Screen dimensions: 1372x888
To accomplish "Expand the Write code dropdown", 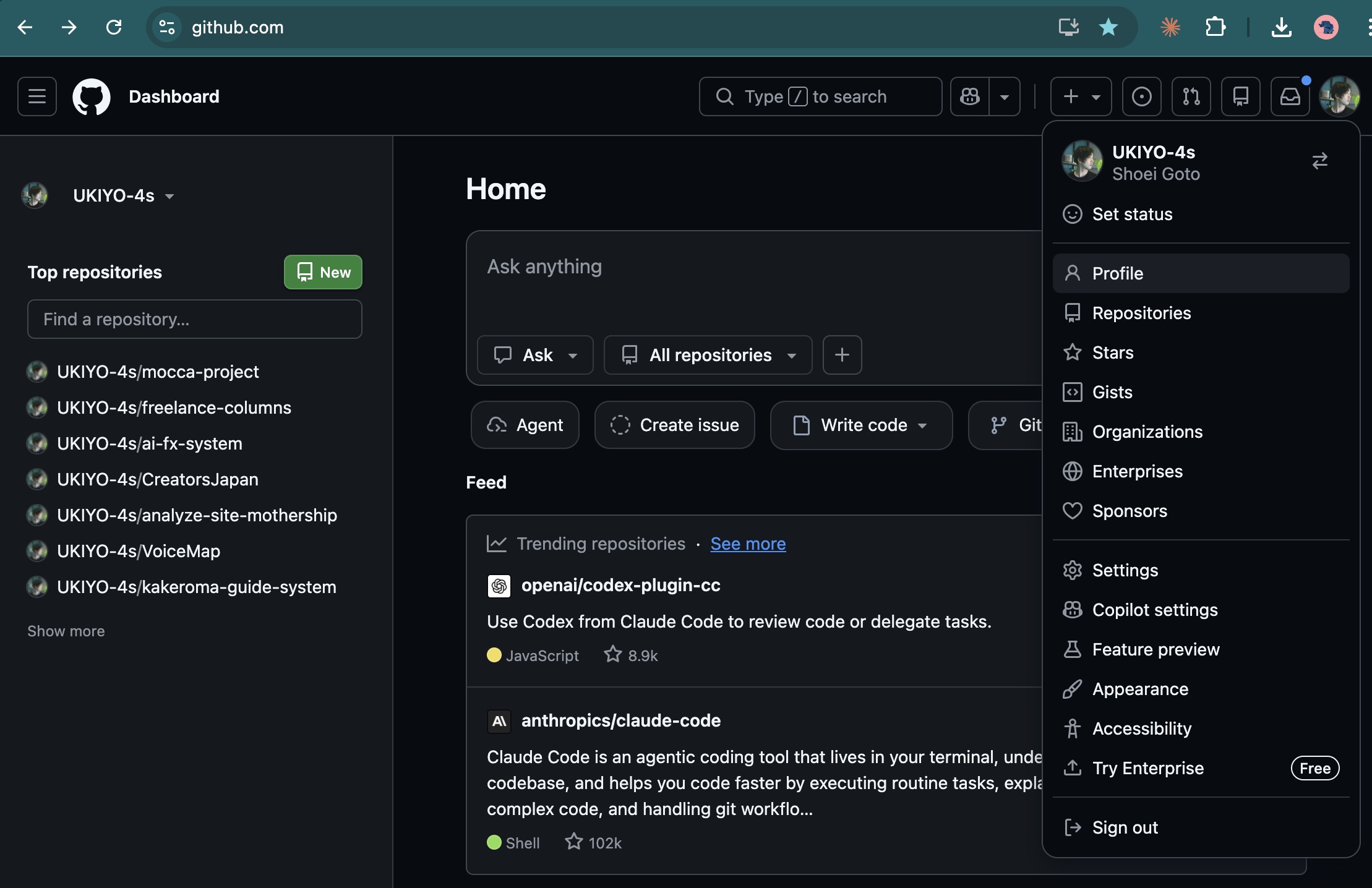I will tap(861, 425).
